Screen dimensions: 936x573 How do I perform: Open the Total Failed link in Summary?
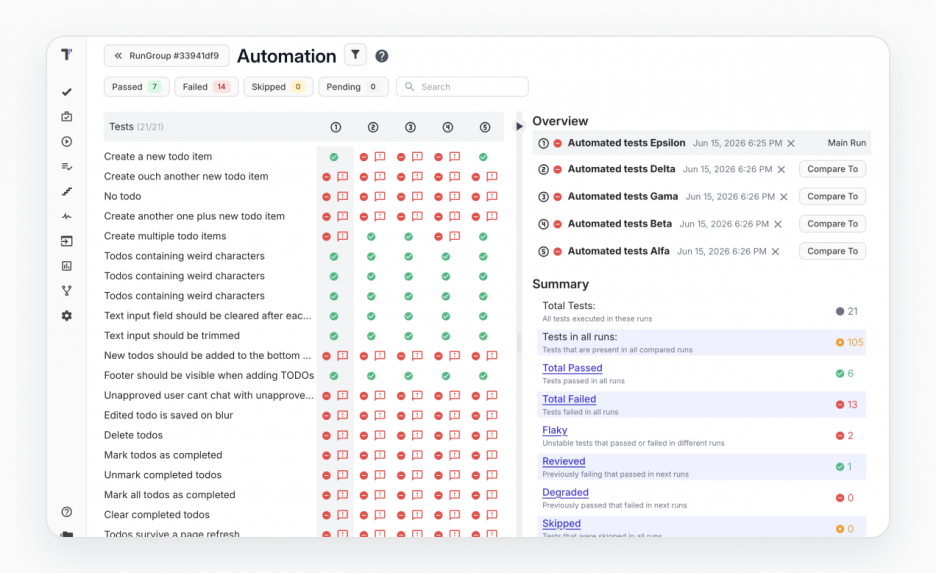pos(569,399)
